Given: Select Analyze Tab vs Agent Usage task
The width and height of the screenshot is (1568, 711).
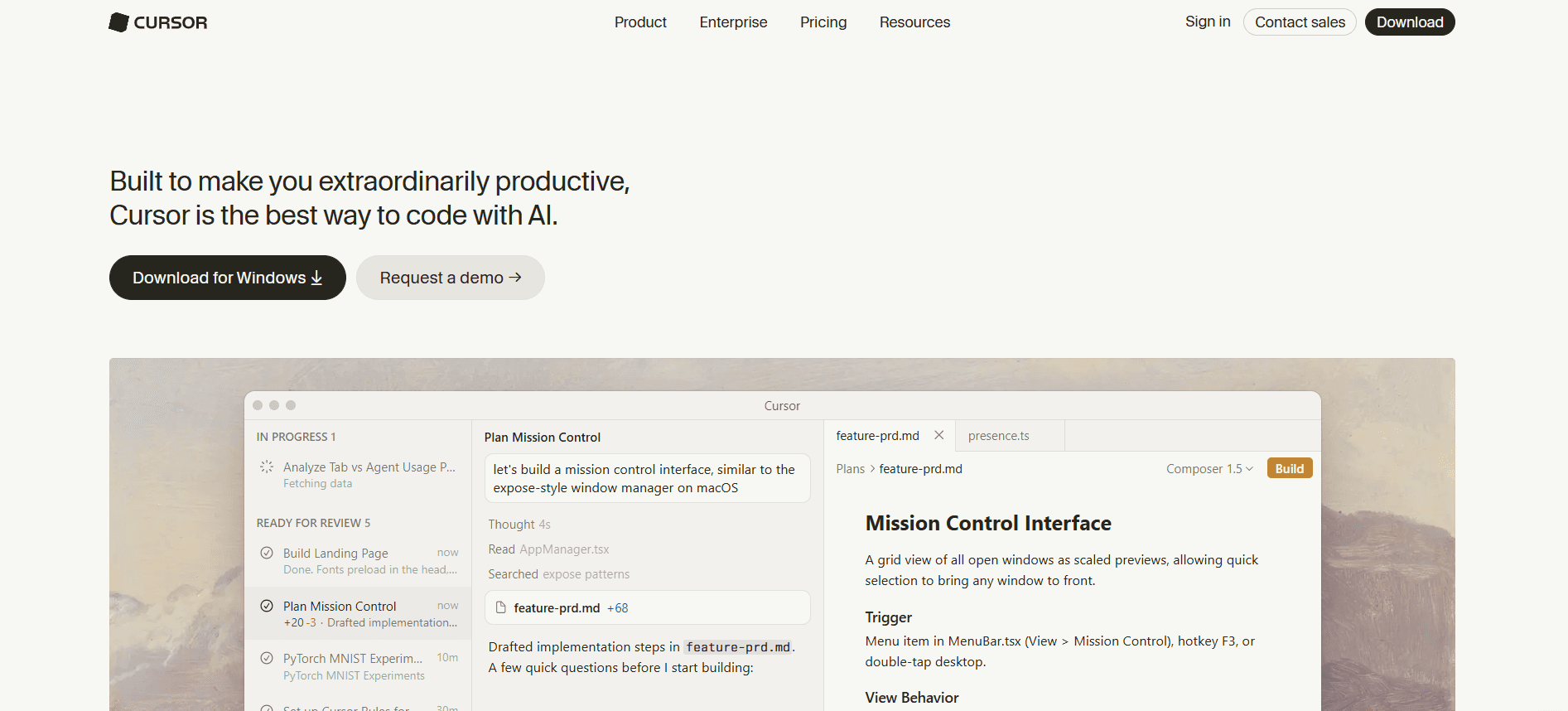Looking at the screenshot, I should tap(358, 475).
